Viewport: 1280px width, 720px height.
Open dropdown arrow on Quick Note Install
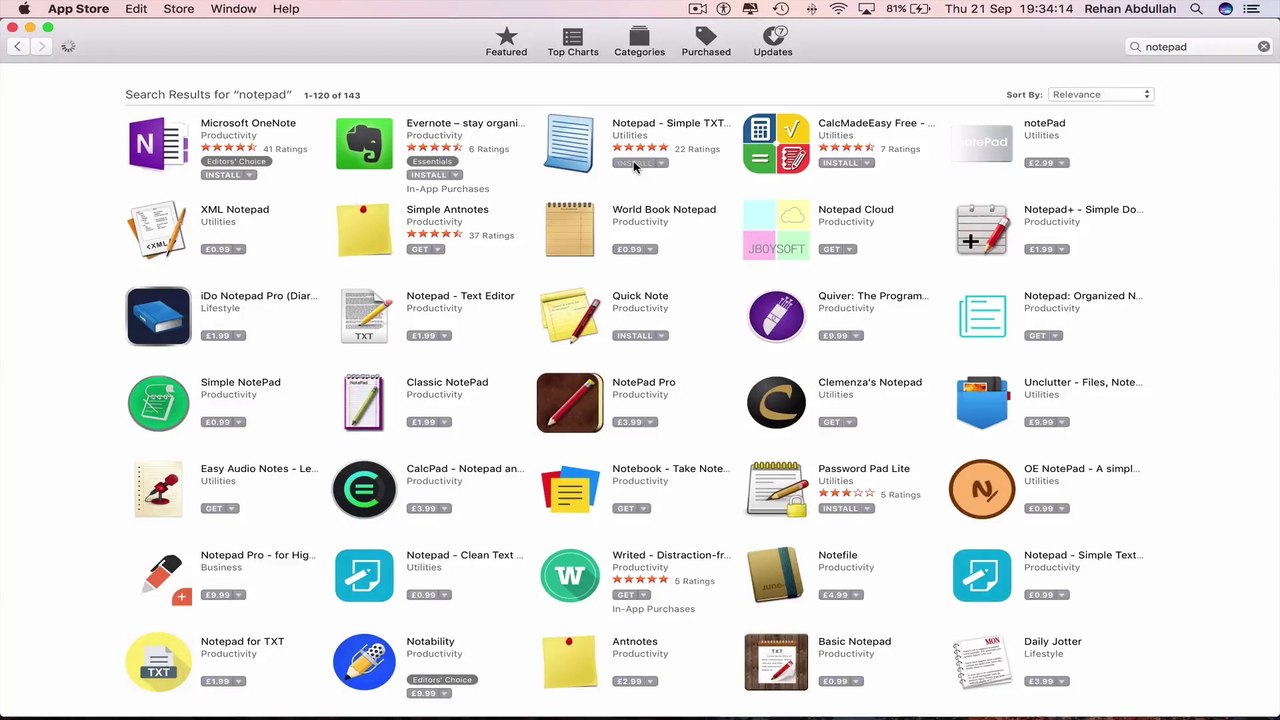coord(661,336)
